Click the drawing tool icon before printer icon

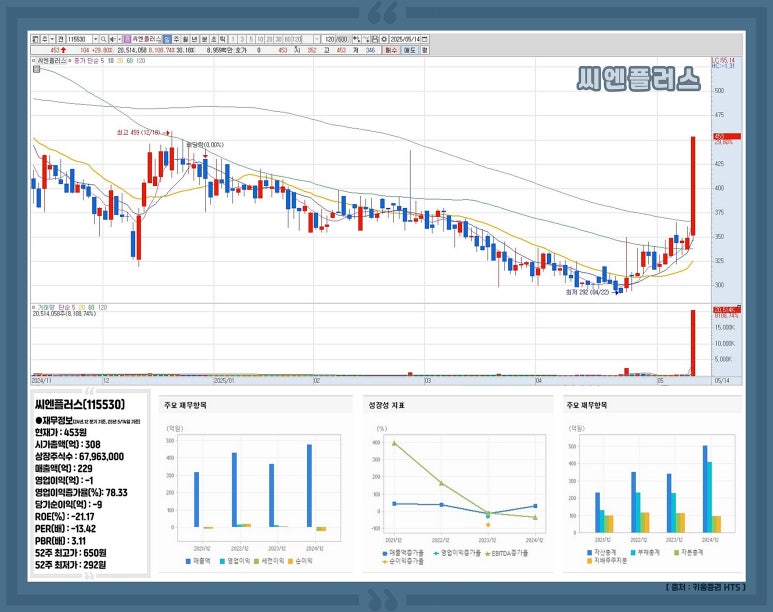click(x=366, y=39)
